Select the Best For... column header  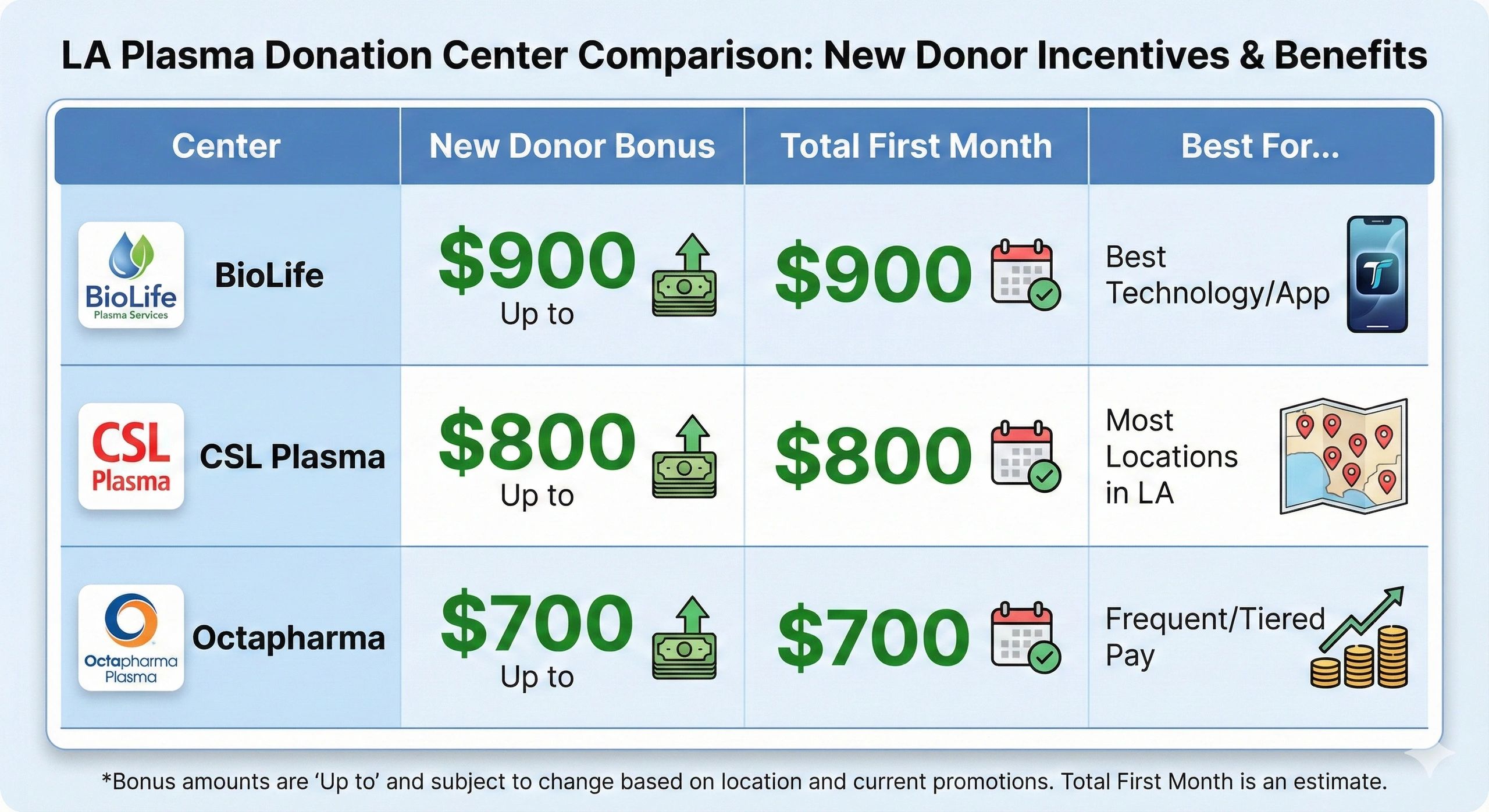point(1260,146)
